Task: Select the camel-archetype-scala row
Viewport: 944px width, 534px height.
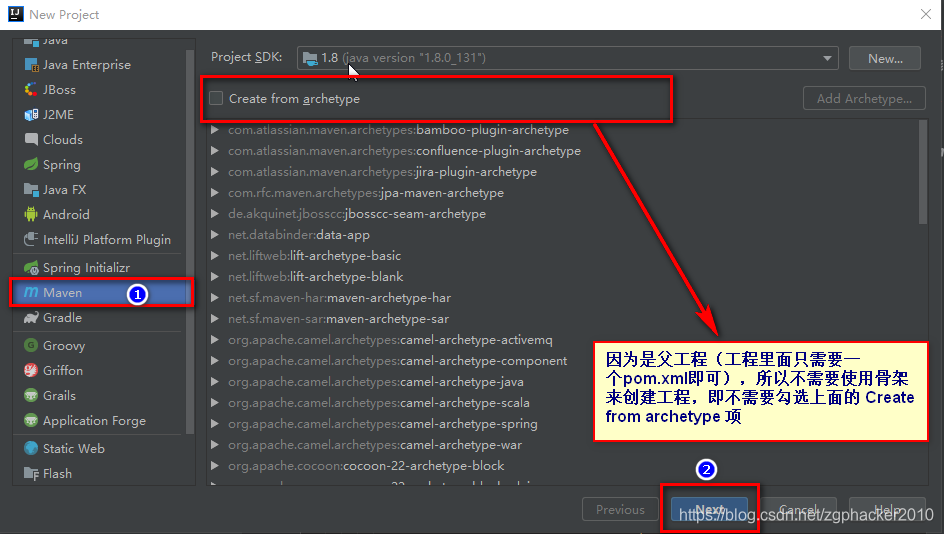Action: point(379,403)
